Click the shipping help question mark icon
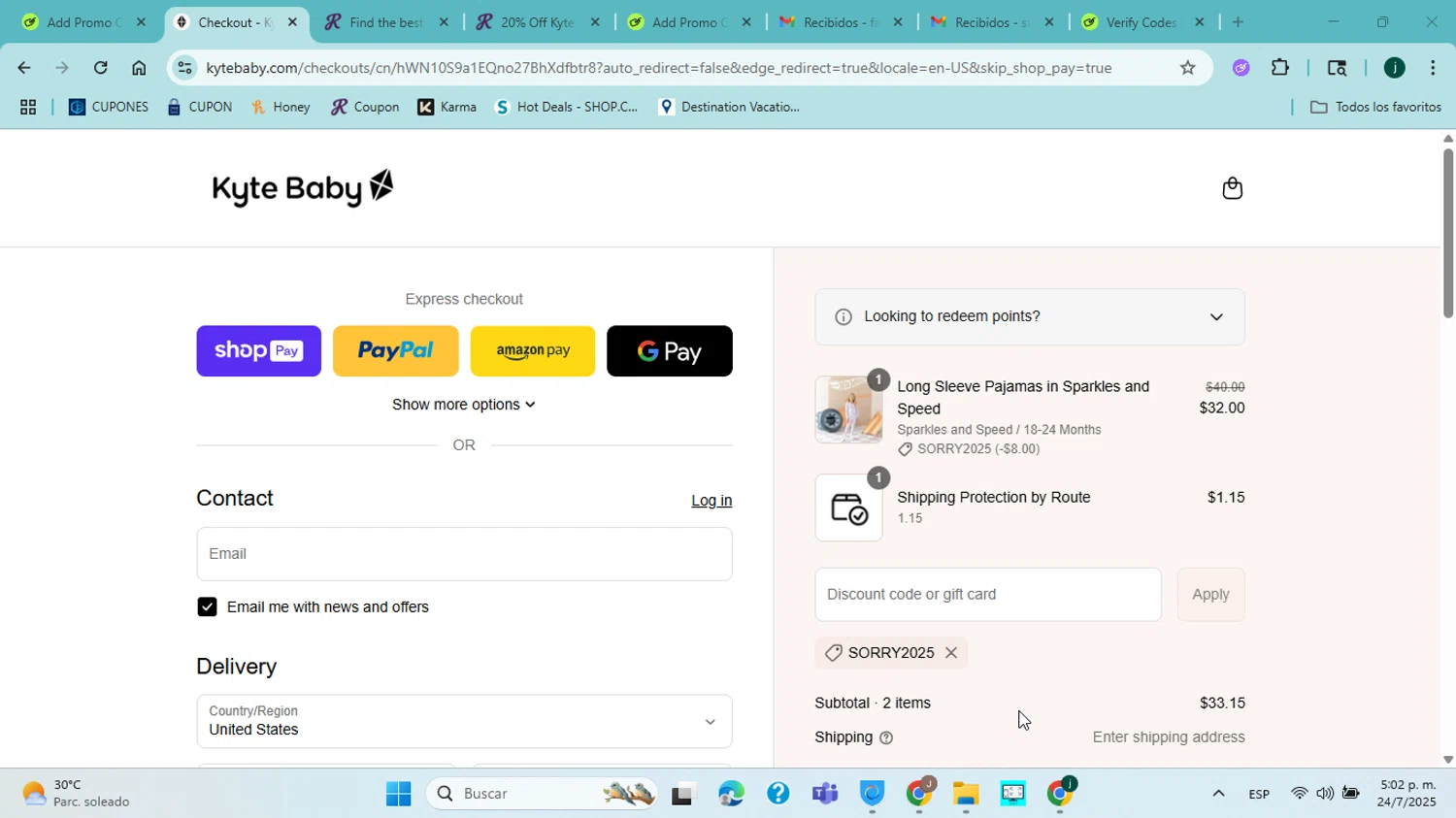This screenshot has width=1456, height=818. (885, 738)
